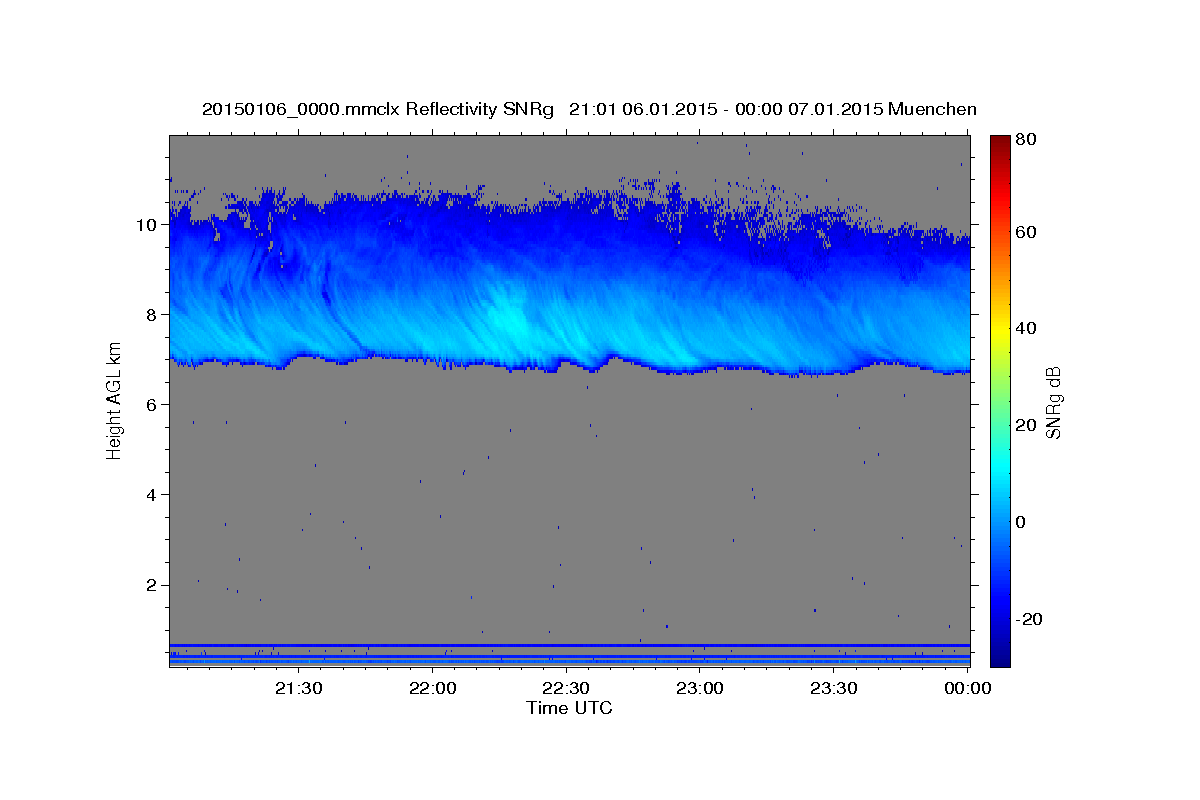1200x800 pixels.
Task: Click the colorbar value 20
Action: pyautogui.click(x=1025, y=425)
